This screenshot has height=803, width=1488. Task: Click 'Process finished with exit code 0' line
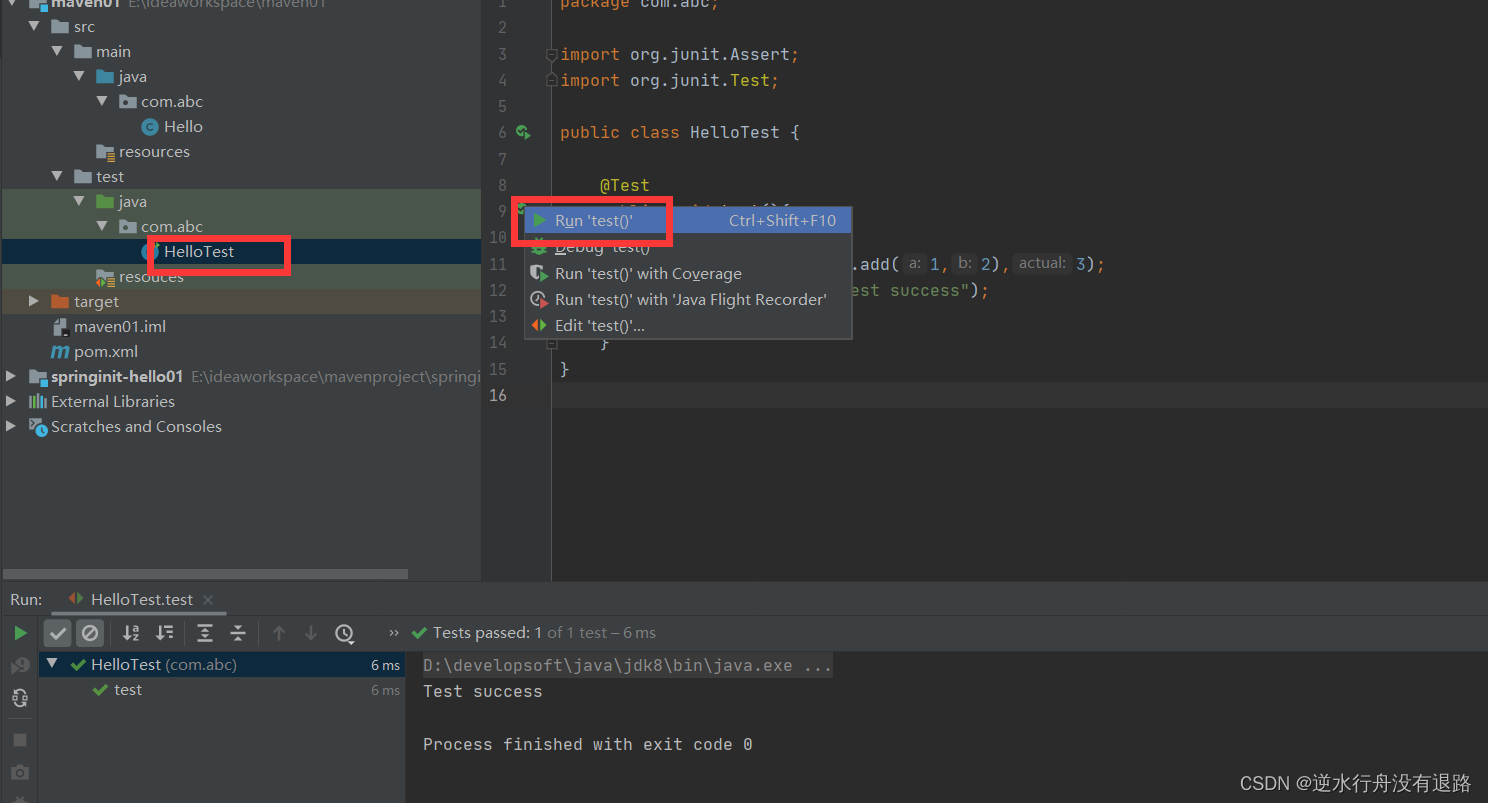[x=587, y=745]
